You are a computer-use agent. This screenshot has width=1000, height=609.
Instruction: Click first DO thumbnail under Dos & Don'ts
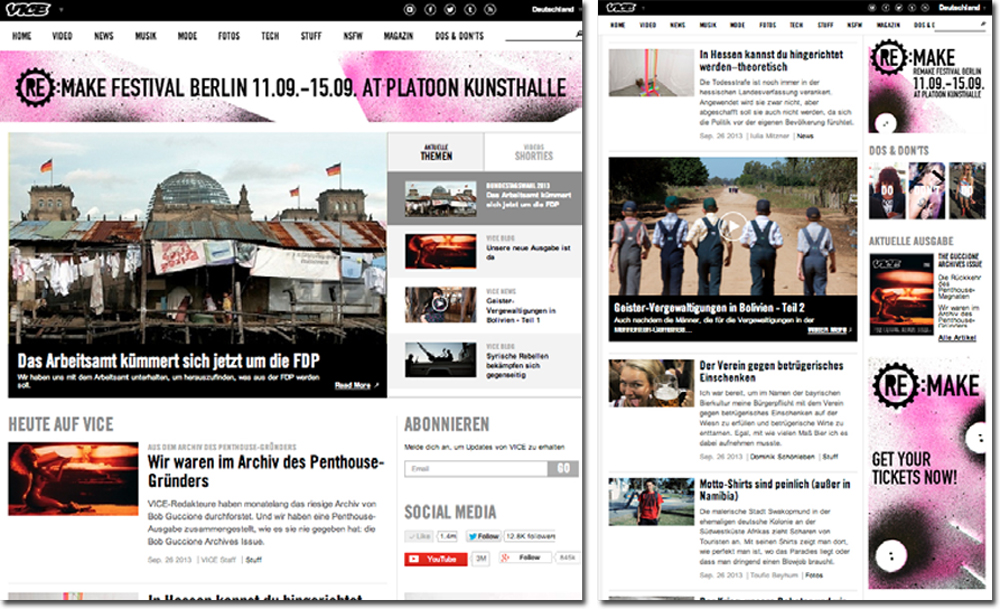[x=886, y=190]
